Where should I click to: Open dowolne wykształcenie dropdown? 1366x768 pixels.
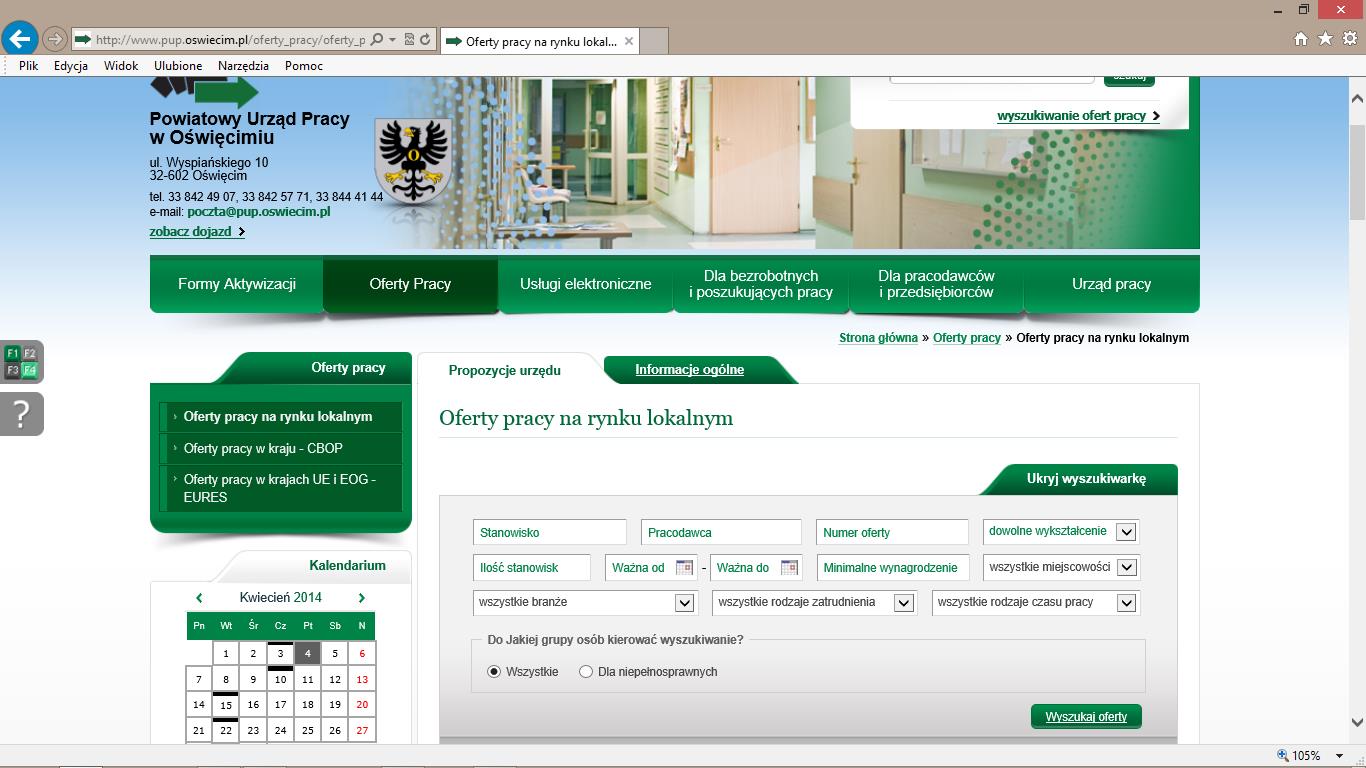click(x=1061, y=531)
